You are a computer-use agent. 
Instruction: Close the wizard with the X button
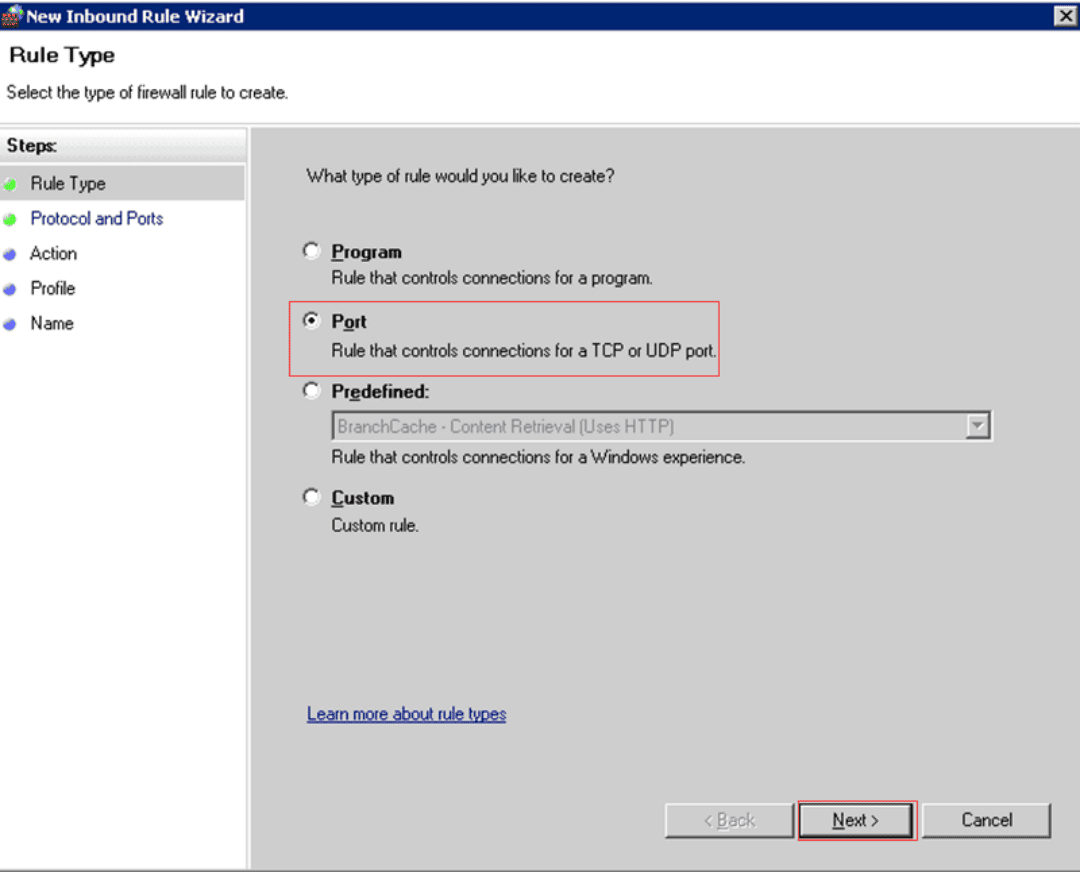tap(1068, 15)
